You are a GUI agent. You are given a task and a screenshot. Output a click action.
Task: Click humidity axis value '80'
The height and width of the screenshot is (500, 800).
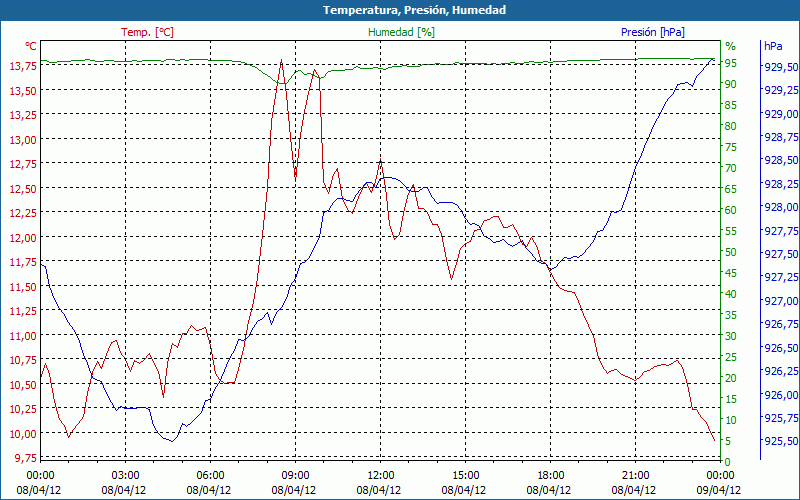(731, 126)
